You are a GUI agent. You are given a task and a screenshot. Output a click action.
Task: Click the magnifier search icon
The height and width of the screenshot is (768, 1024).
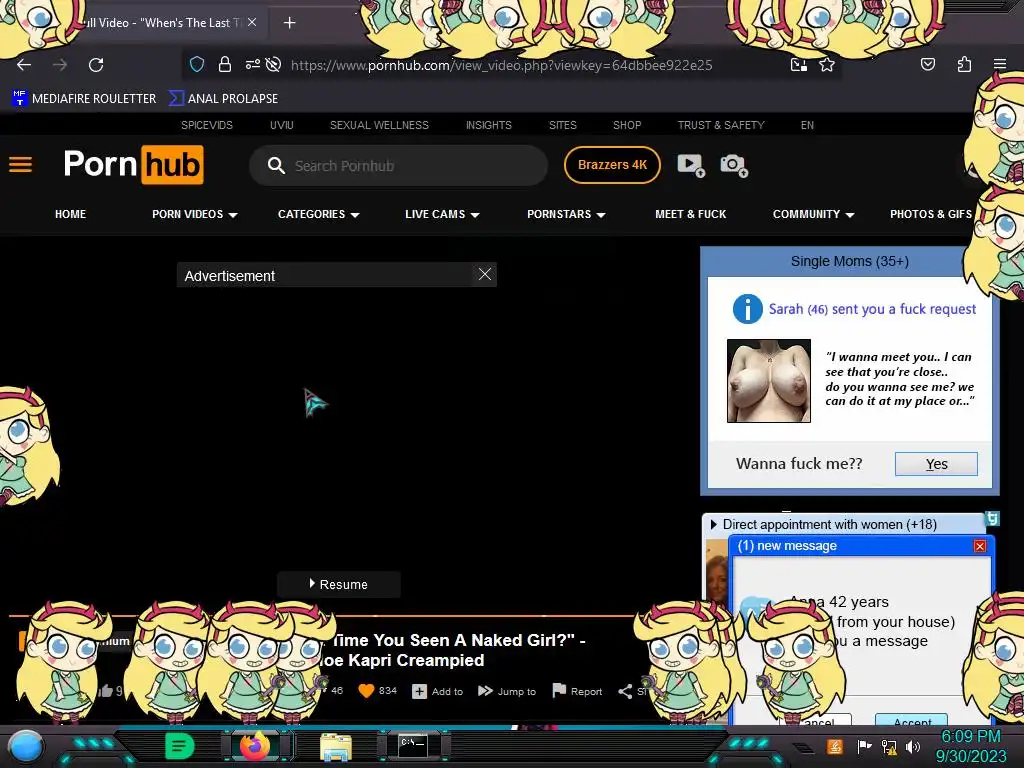pyautogui.click(x=276, y=165)
